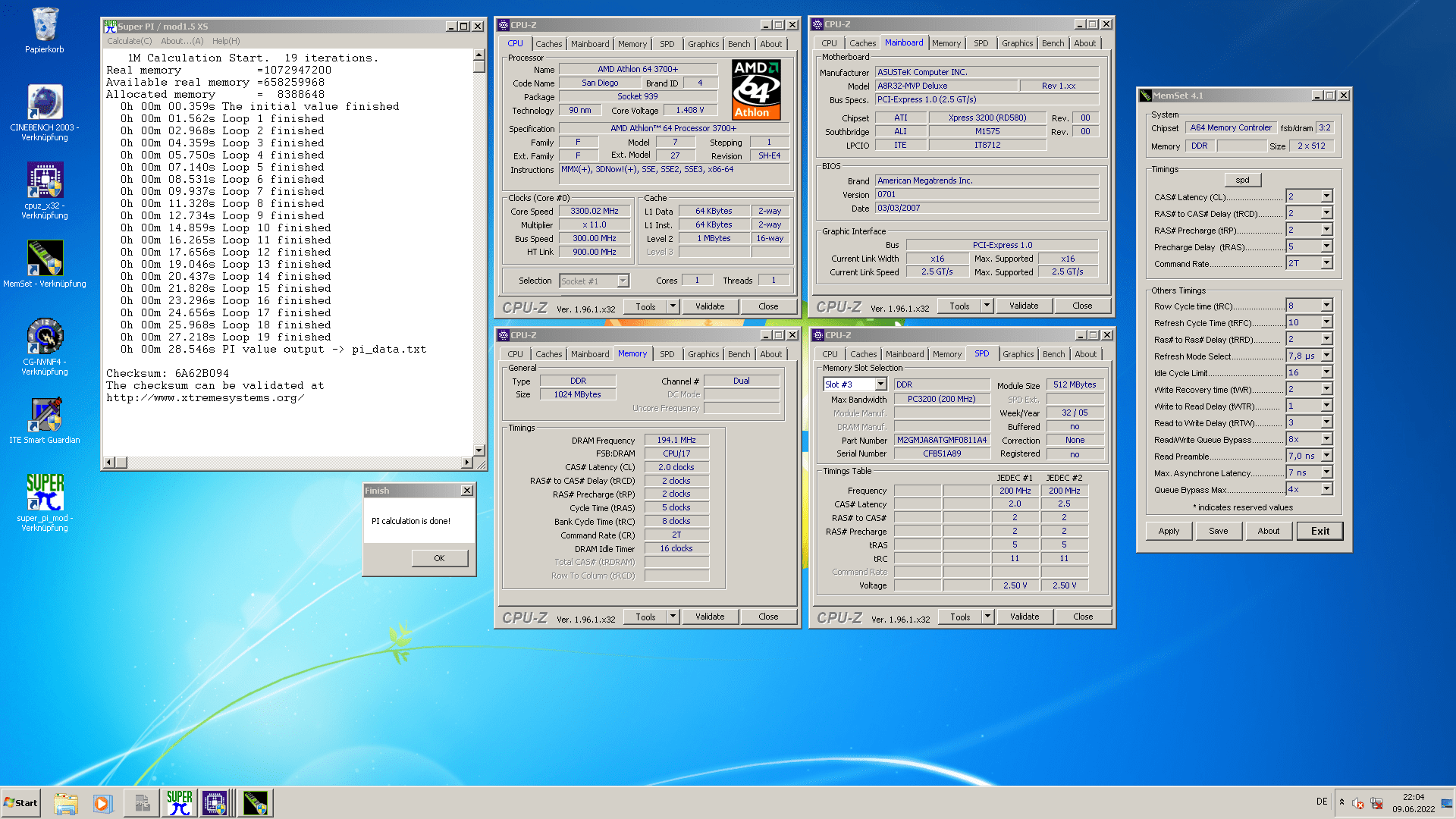Click the Exit button in MemSet

(1319, 531)
